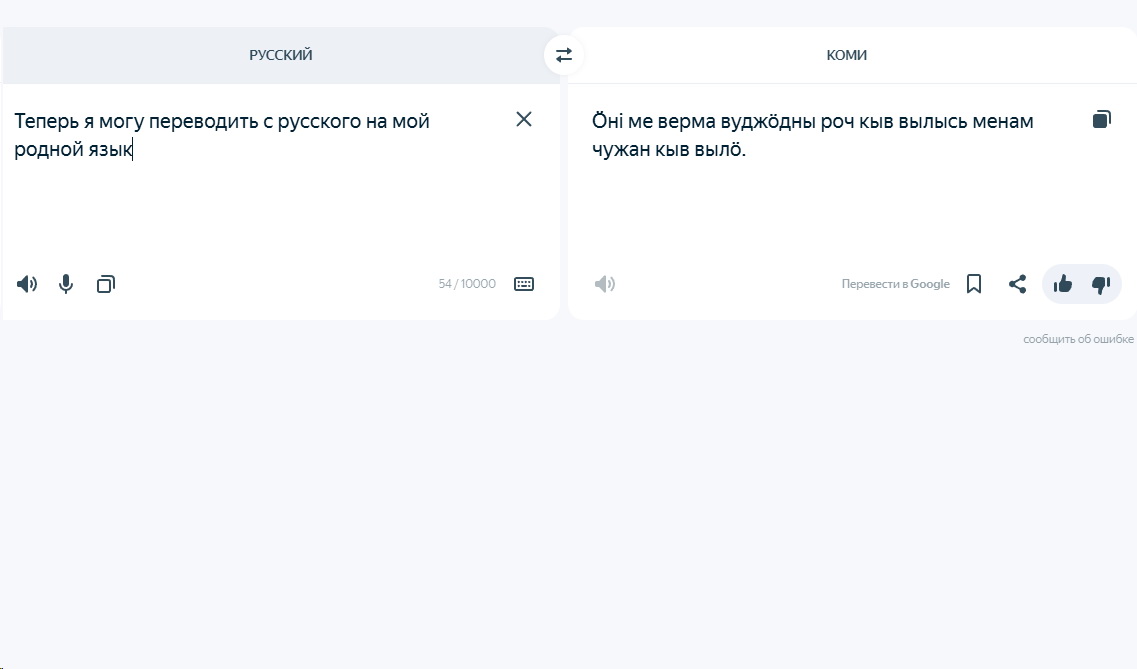Rate the translation with thumbs up
Image resolution: width=1137 pixels, height=669 pixels.
click(x=1063, y=284)
